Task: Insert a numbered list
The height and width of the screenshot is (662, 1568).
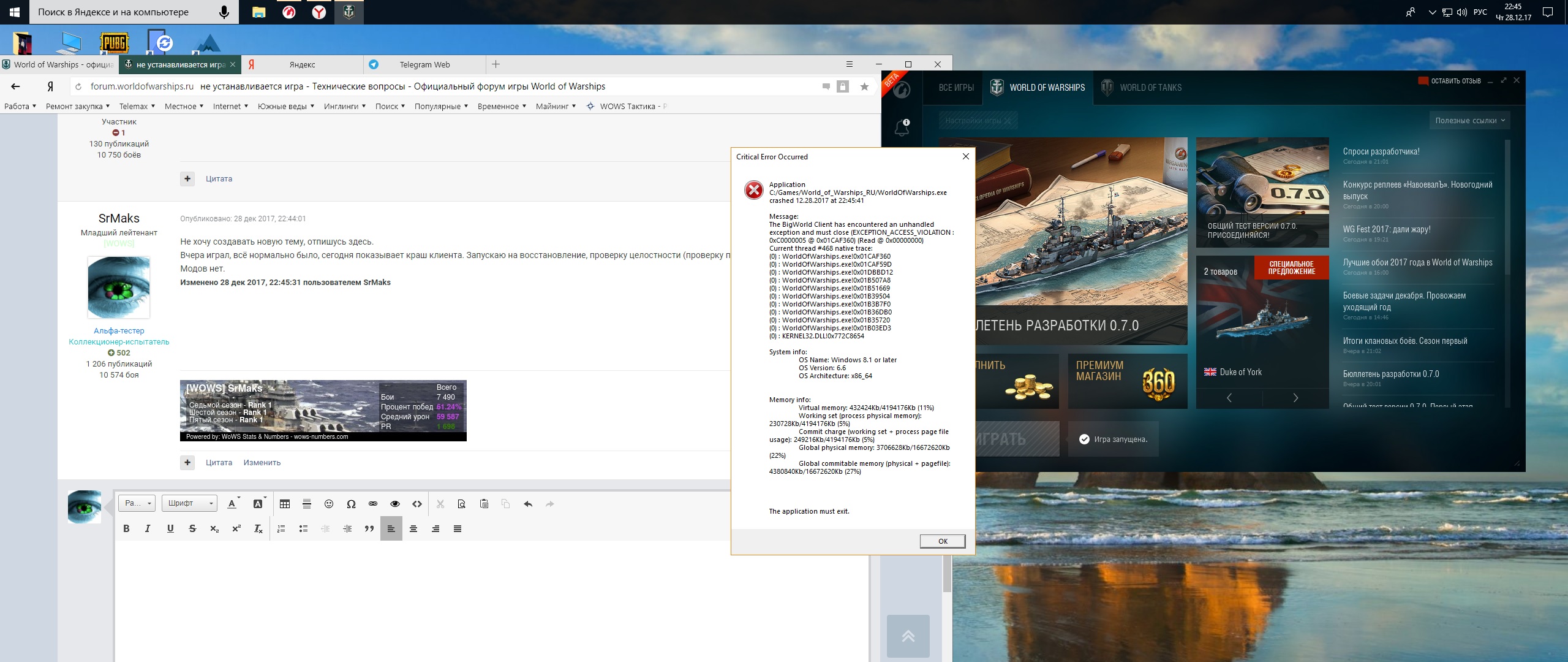Action: click(x=281, y=528)
